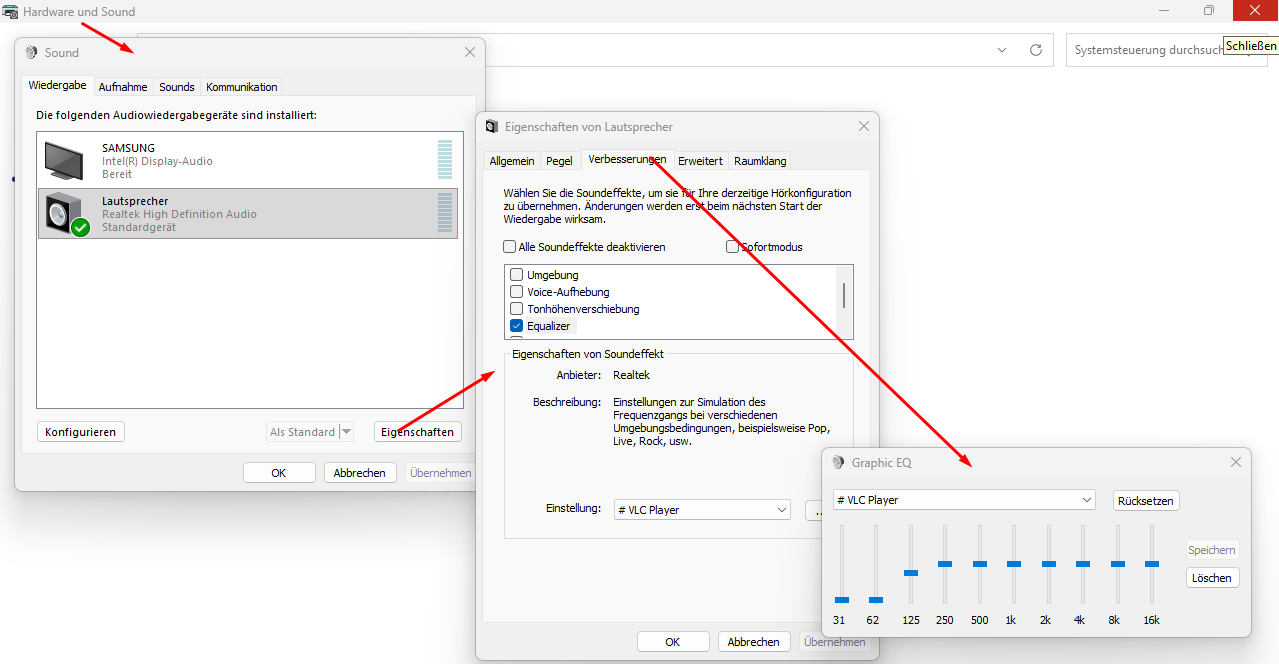Open the Pegel tab

pyautogui.click(x=560, y=161)
